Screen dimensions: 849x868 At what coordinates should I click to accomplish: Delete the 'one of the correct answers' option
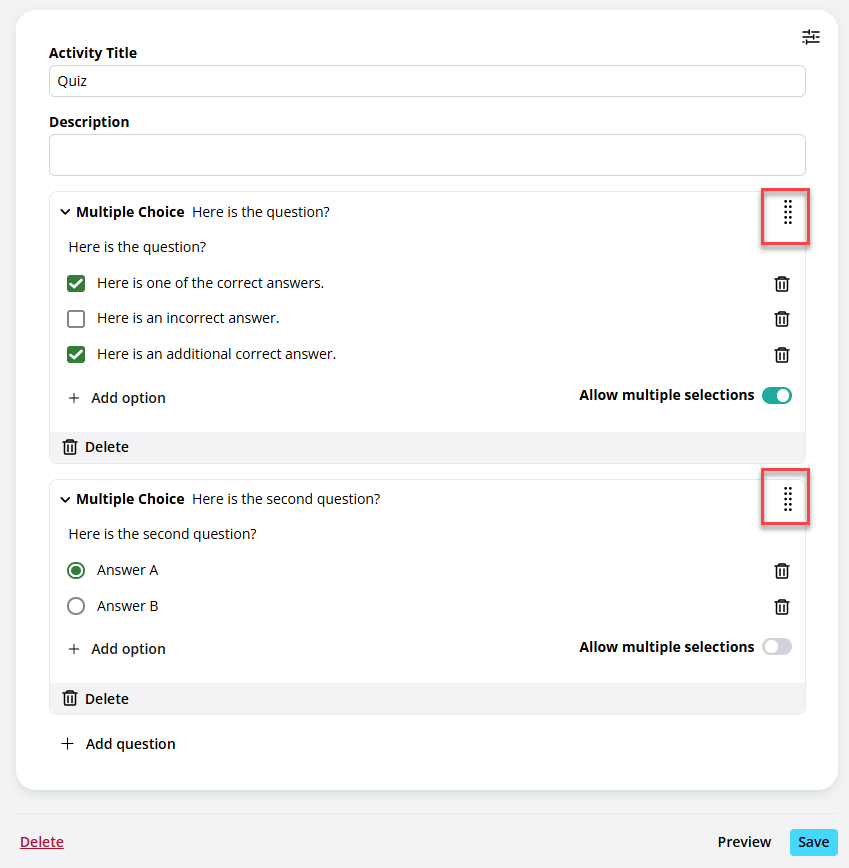(x=781, y=284)
